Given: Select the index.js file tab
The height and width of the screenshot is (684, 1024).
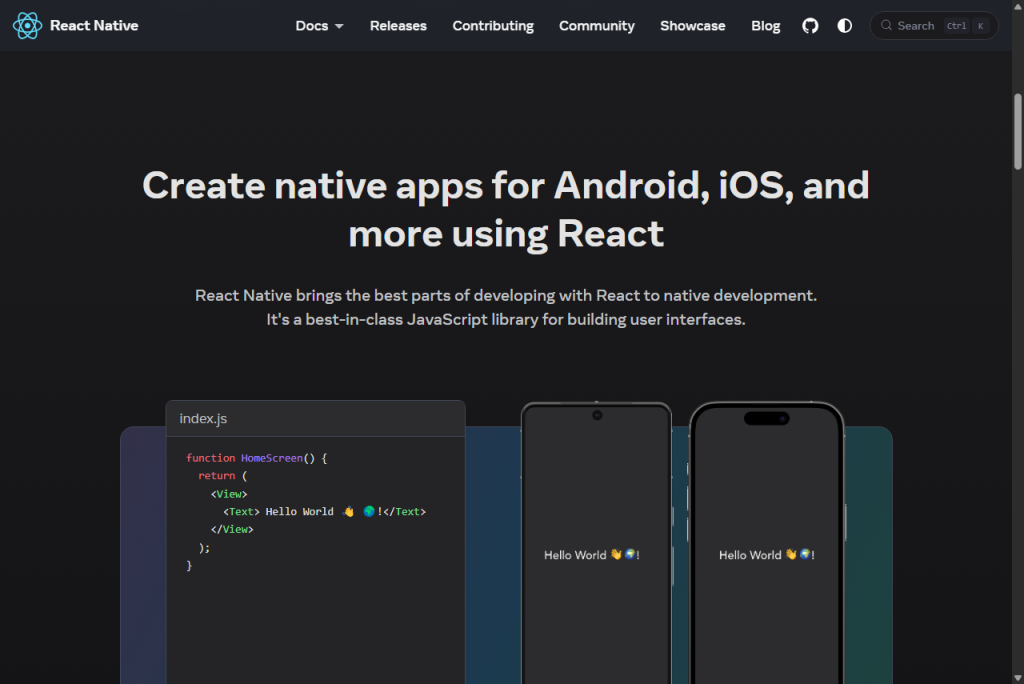Looking at the screenshot, I should pyautogui.click(x=203, y=419).
